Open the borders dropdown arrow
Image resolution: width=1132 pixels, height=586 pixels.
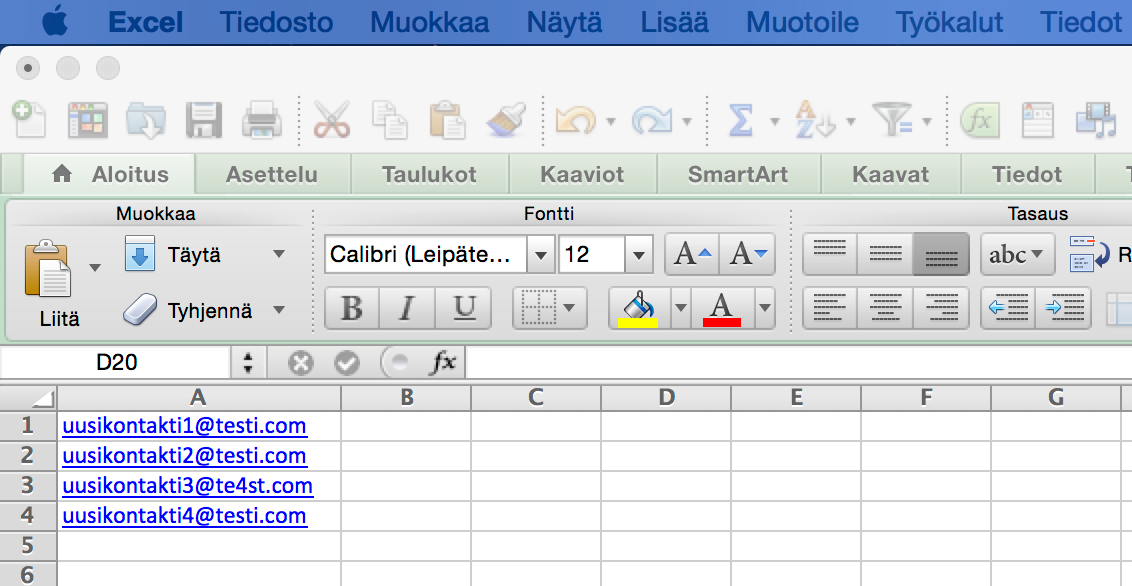pyautogui.click(x=569, y=308)
